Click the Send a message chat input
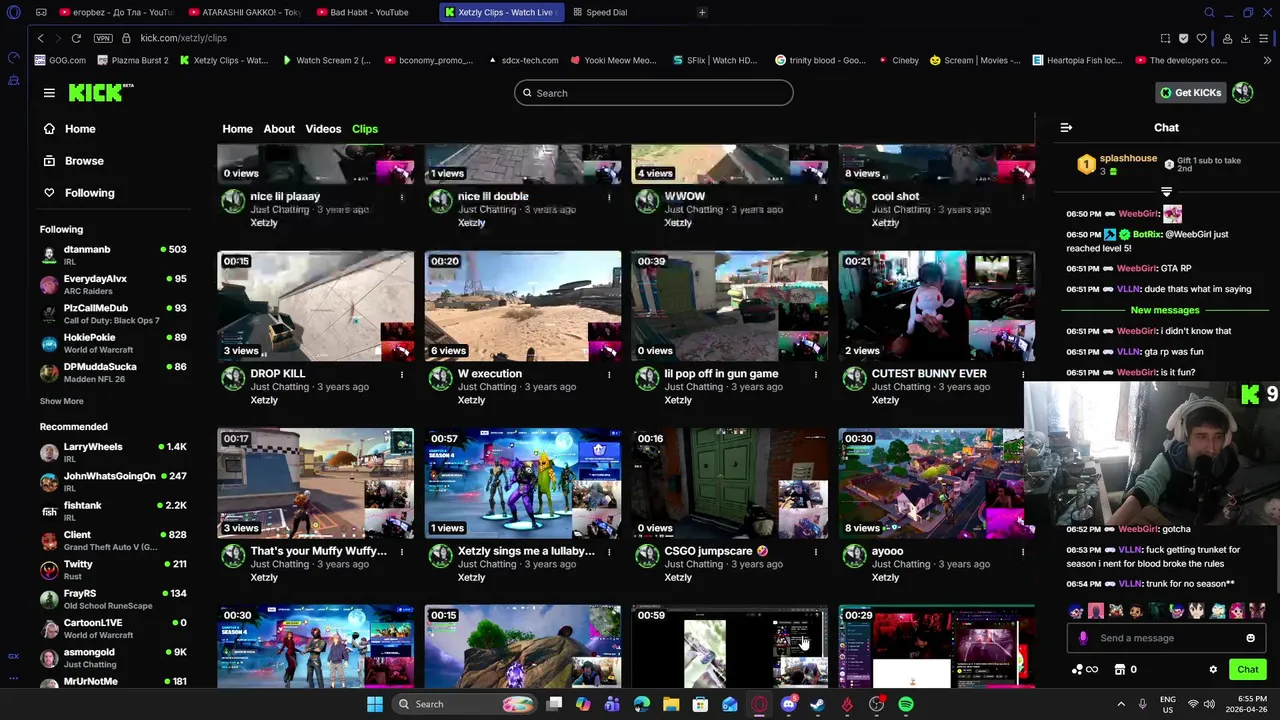This screenshot has width=1280, height=720. (1167, 638)
